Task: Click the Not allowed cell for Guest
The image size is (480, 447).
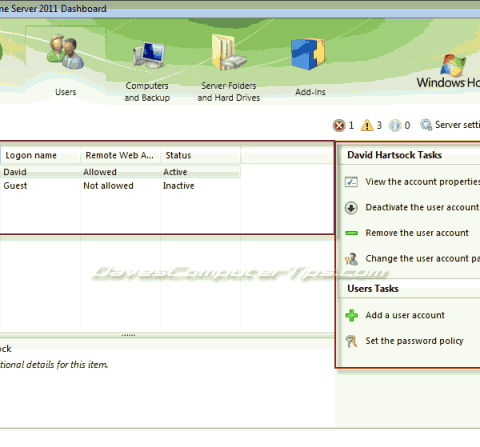Action: pyautogui.click(x=108, y=186)
